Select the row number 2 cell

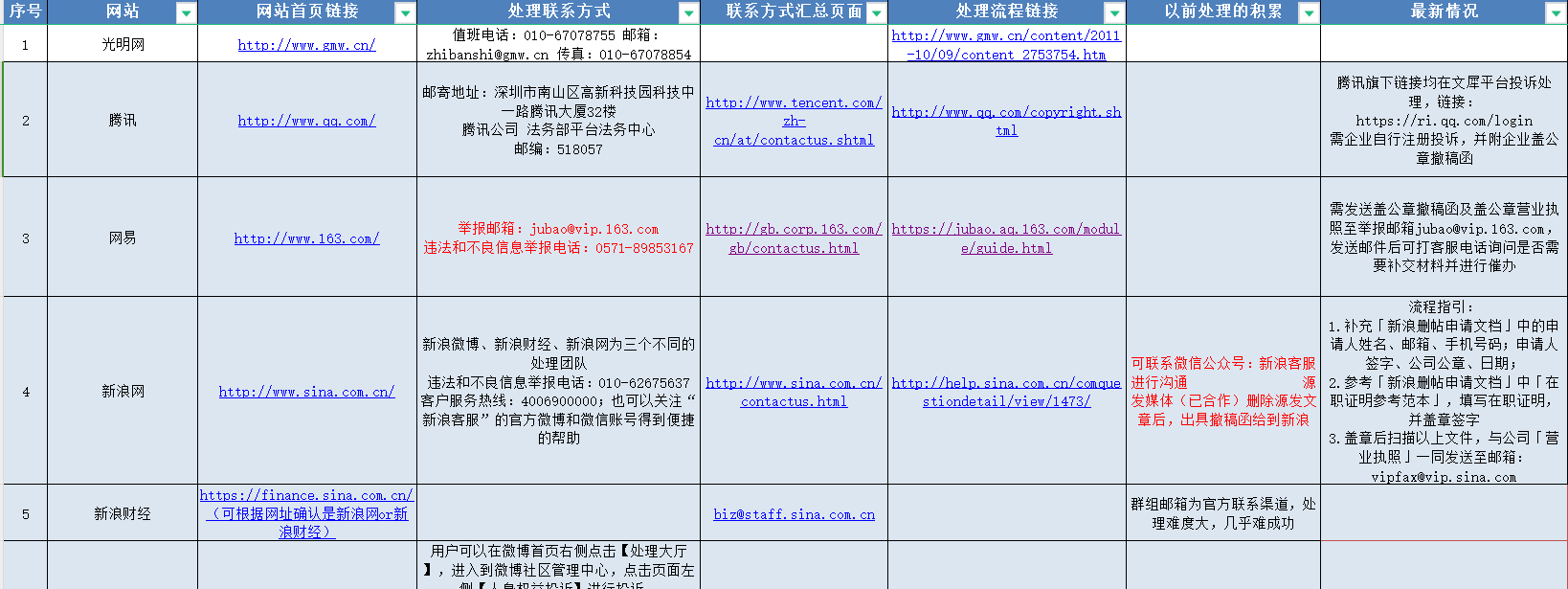point(25,120)
